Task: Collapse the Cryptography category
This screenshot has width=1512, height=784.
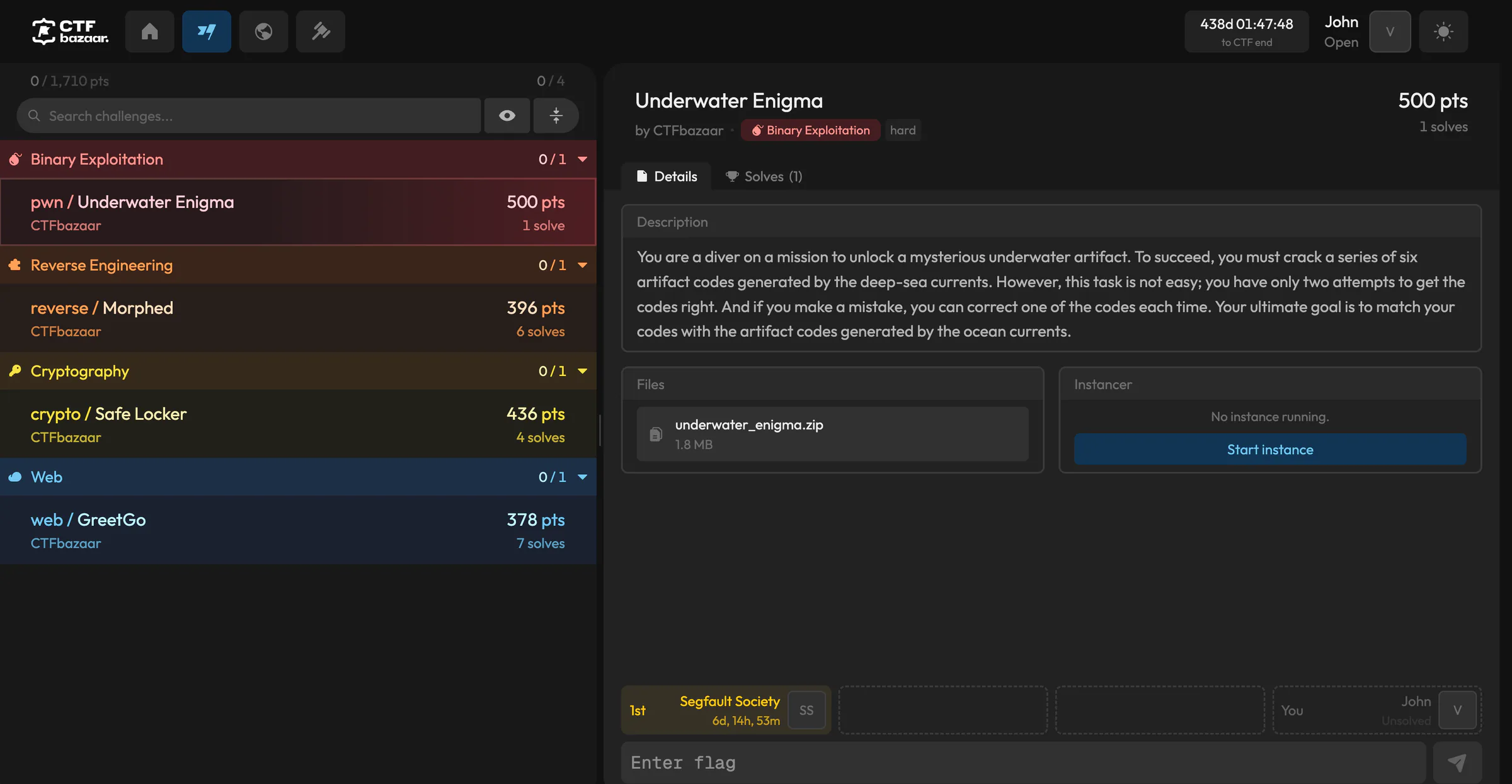Action: pyautogui.click(x=298, y=371)
